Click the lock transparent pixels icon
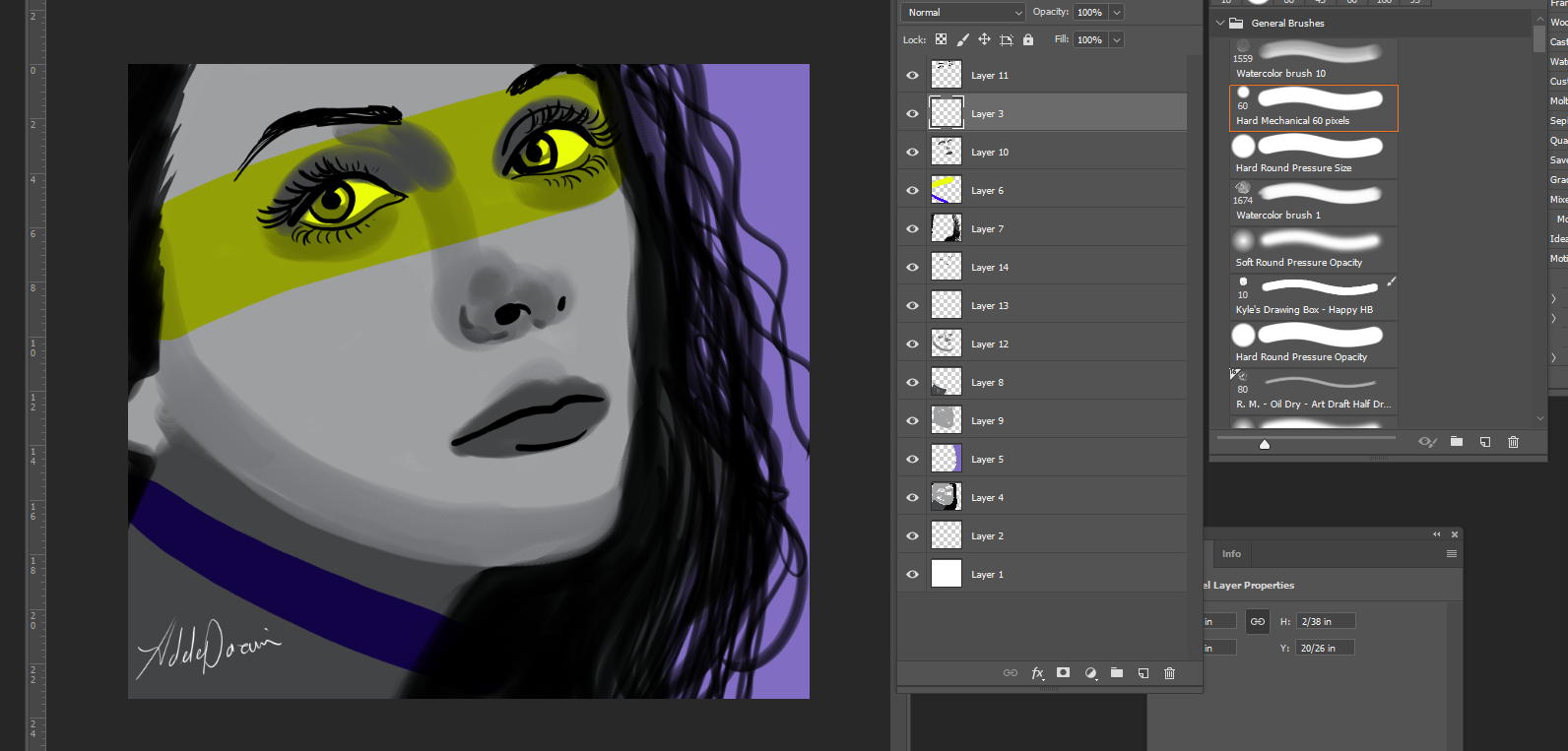1568x751 pixels. [941, 39]
